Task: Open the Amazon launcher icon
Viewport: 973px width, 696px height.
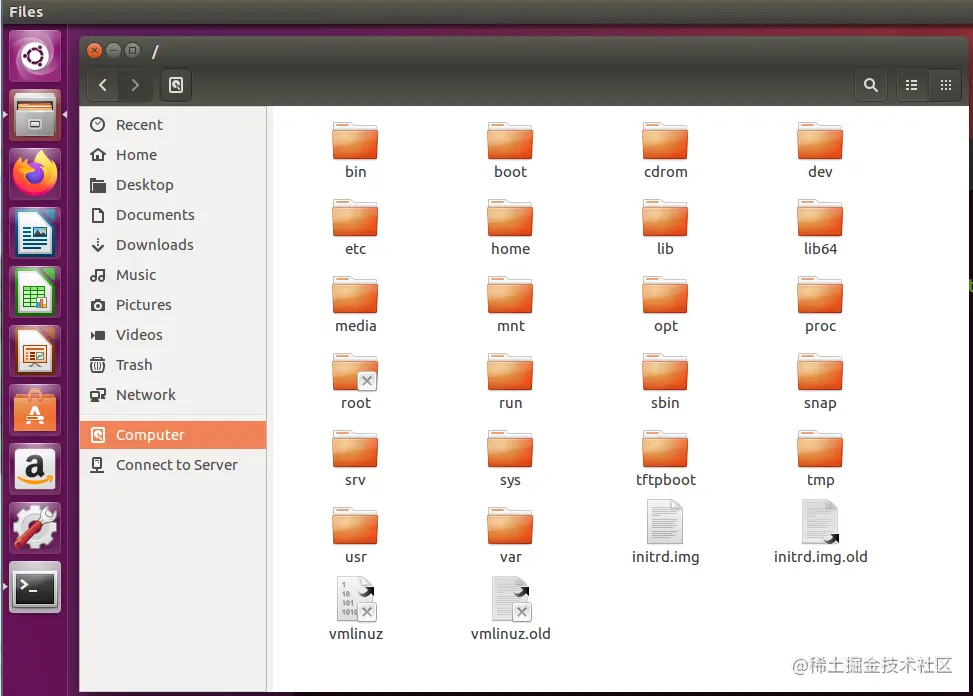Action: 35,469
